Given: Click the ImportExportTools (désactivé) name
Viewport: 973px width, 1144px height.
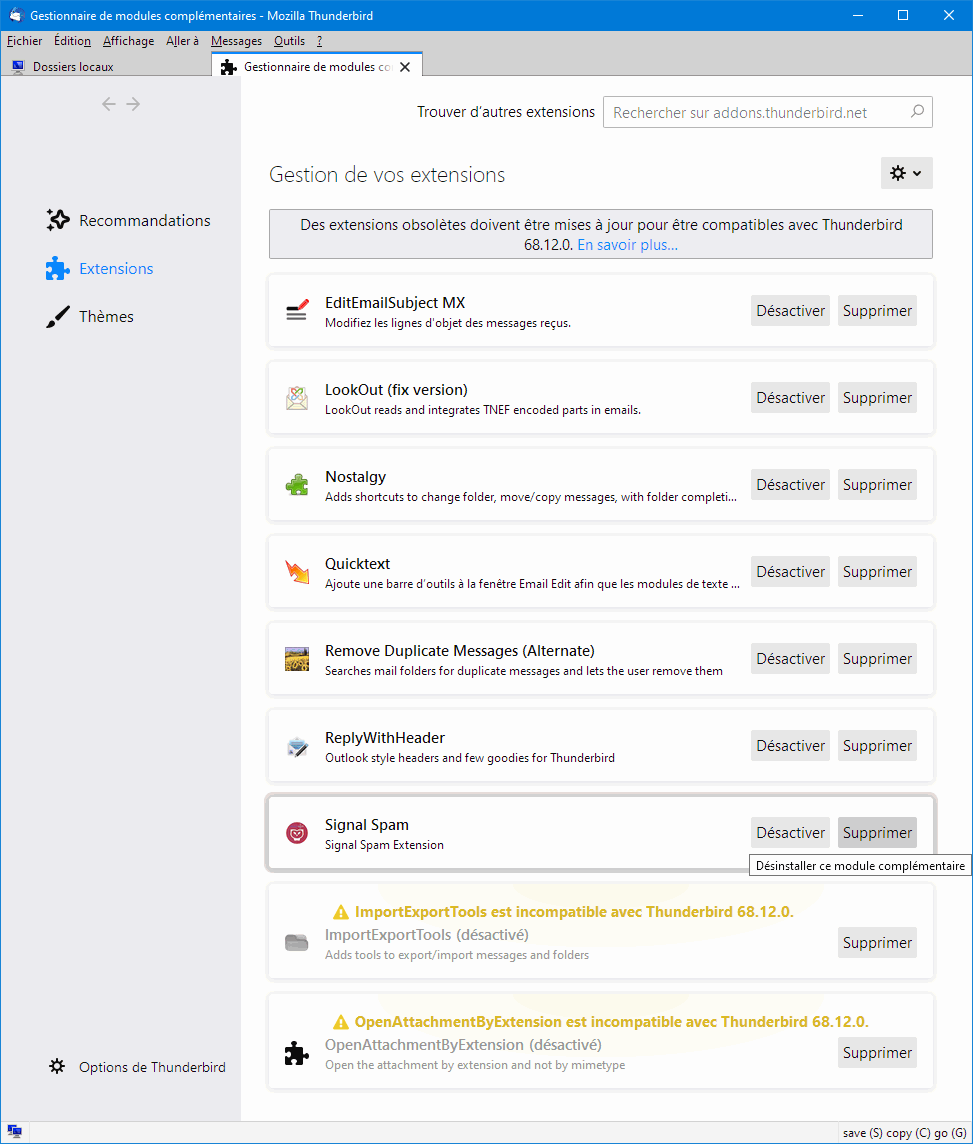Looking at the screenshot, I should pyautogui.click(x=427, y=935).
